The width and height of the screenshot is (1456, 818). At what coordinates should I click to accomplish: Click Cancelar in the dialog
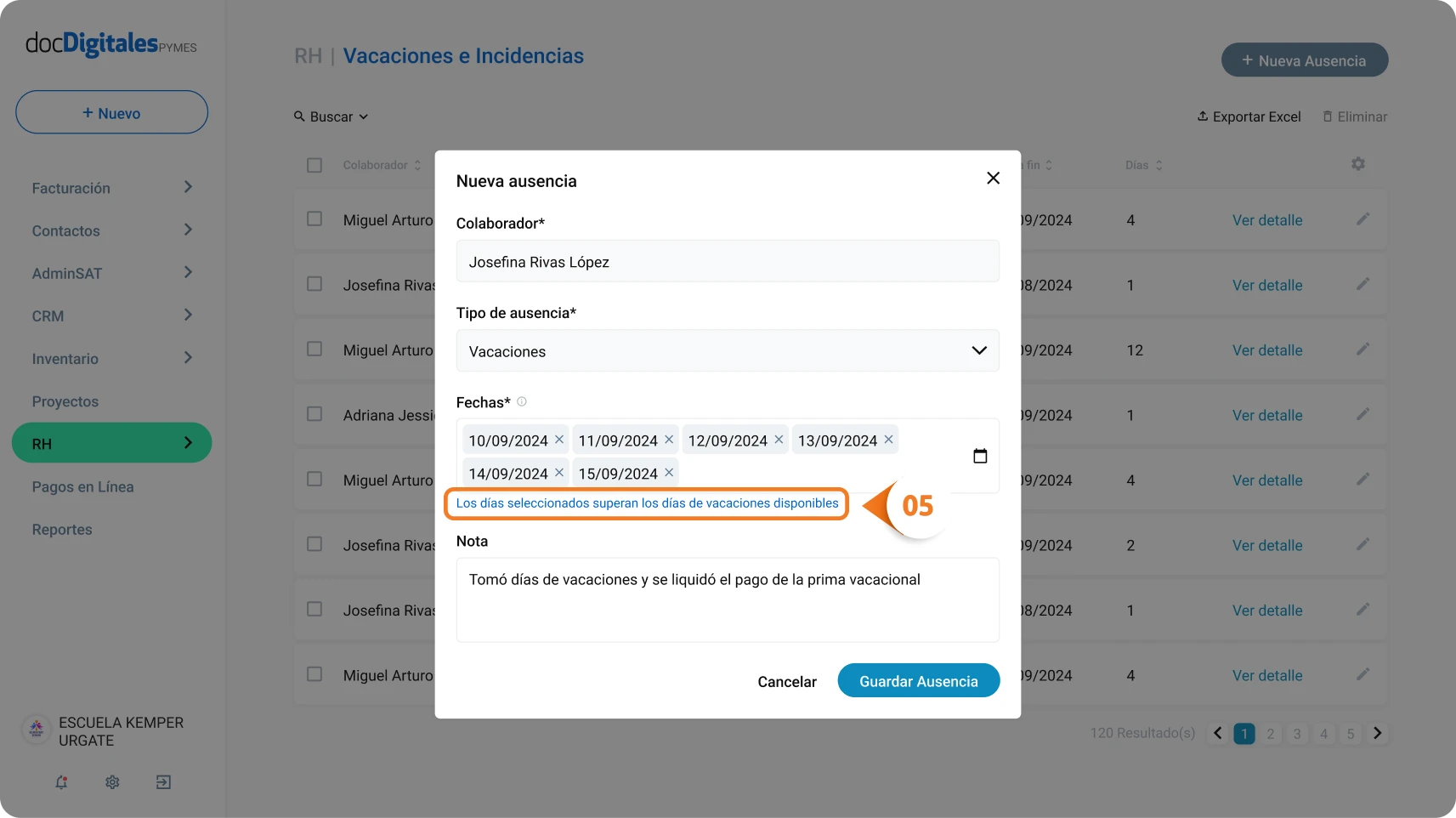pos(787,682)
